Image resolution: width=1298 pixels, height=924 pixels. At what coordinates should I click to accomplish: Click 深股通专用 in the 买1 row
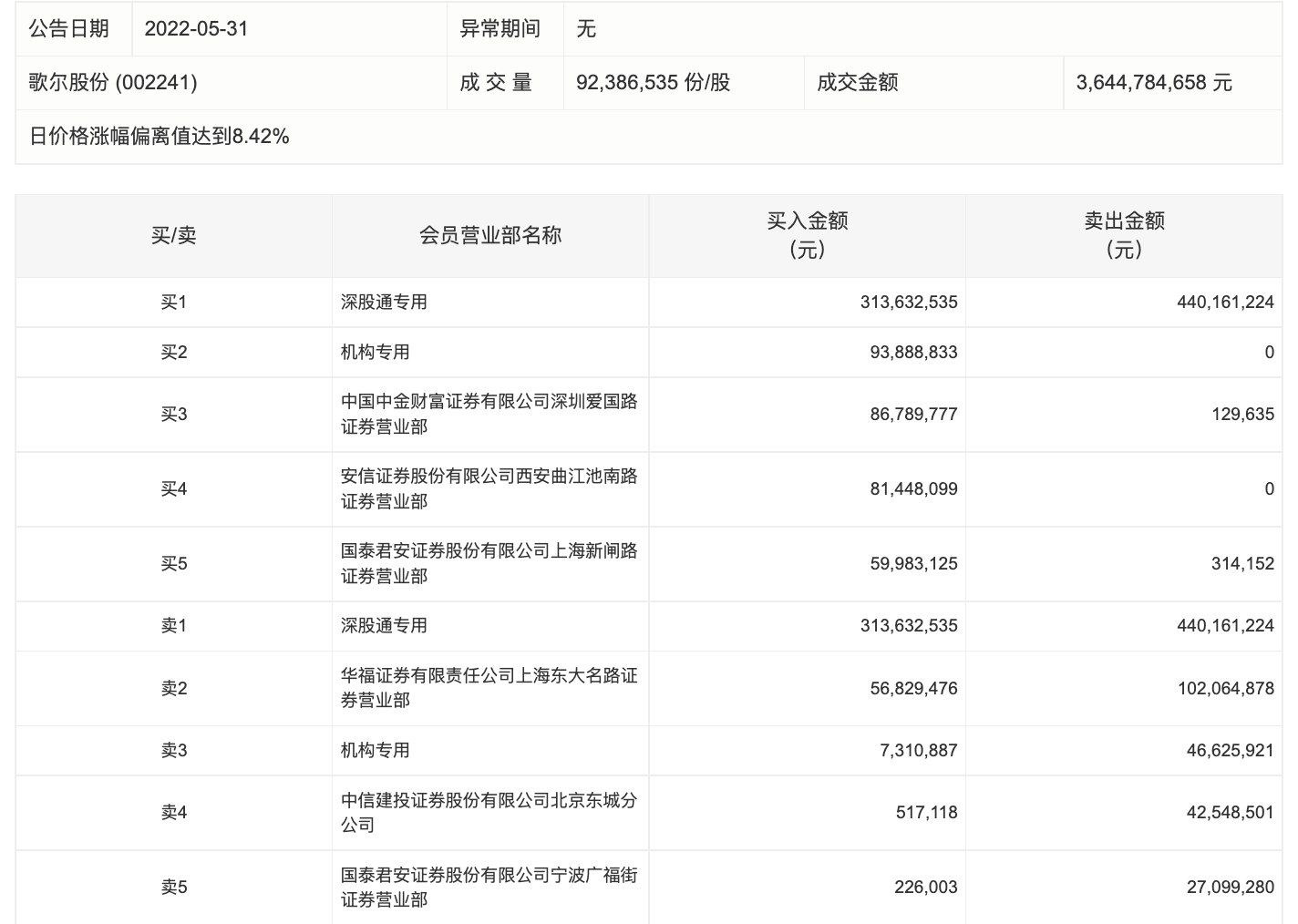coord(384,302)
